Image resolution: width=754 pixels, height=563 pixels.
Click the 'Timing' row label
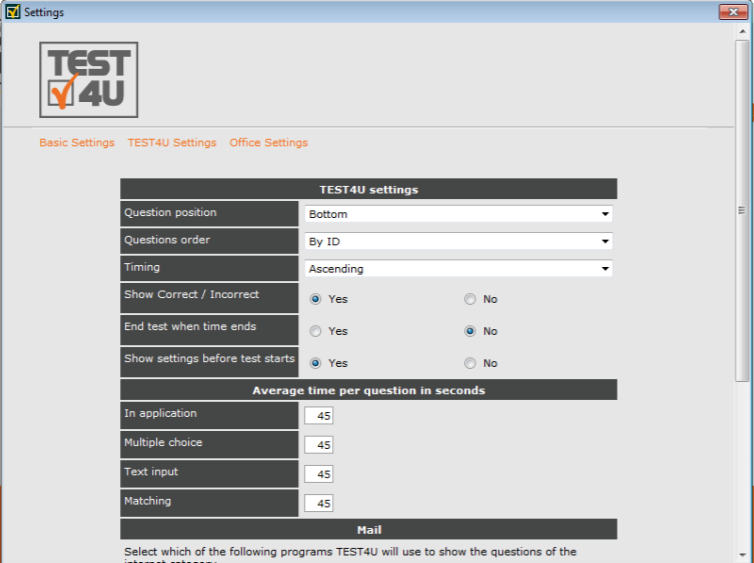[142, 267]
